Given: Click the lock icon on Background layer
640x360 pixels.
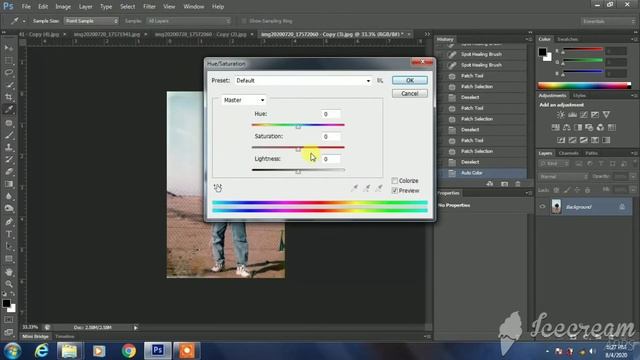Looking at the screenshot, I should (x=622, y=207).
